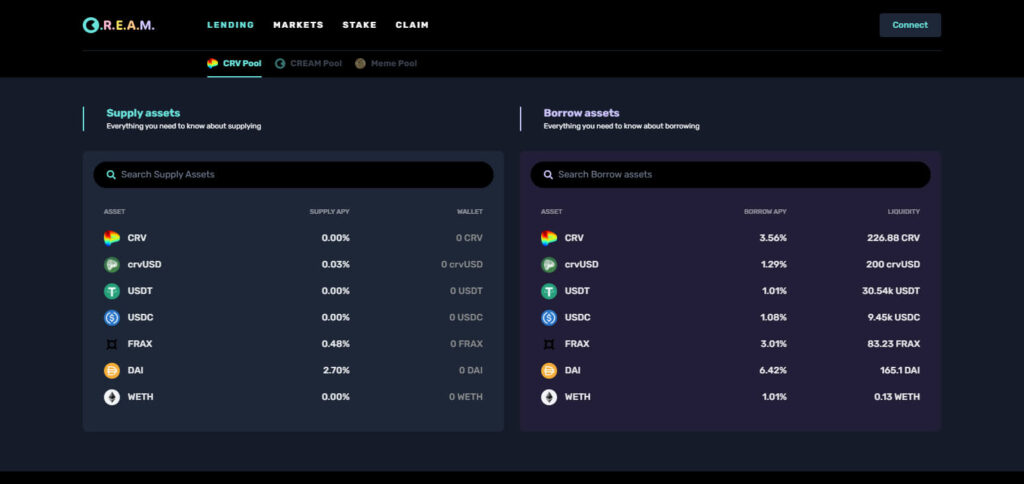Click DAI supply APY value 2.70%
The width and height of the screenshot is (1024, 484).
tap(336, 370)
